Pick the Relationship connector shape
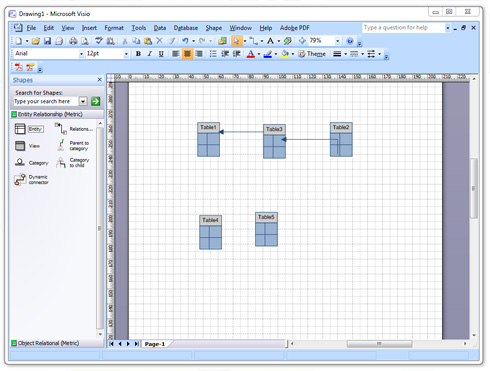The image size is (490, 371). pos(73,129)
